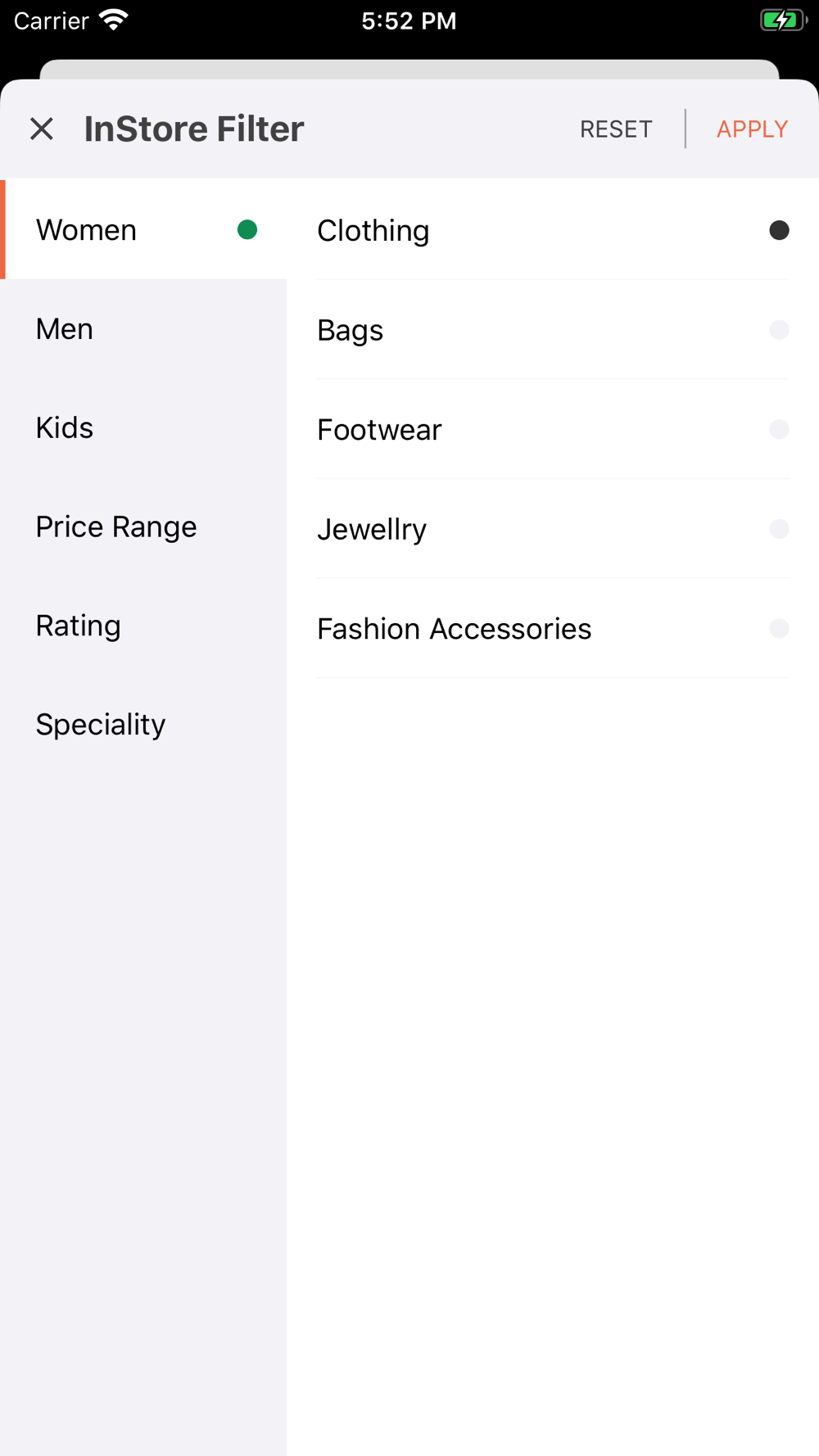Reset all filters with RESET
This screenshot has height=1456, width=819.
[616, 129]
